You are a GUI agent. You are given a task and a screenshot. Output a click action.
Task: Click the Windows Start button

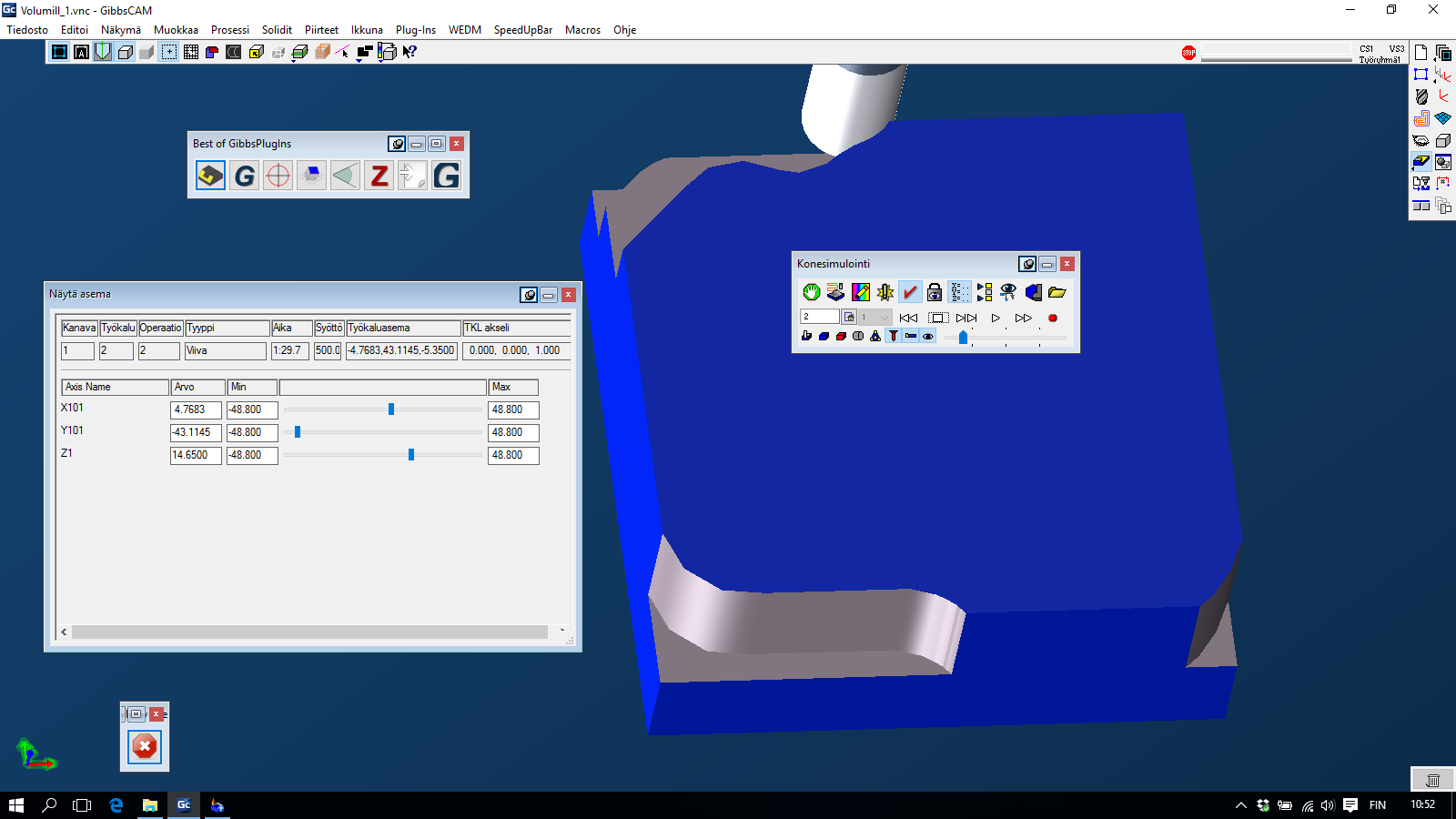(x=16, y=805)
